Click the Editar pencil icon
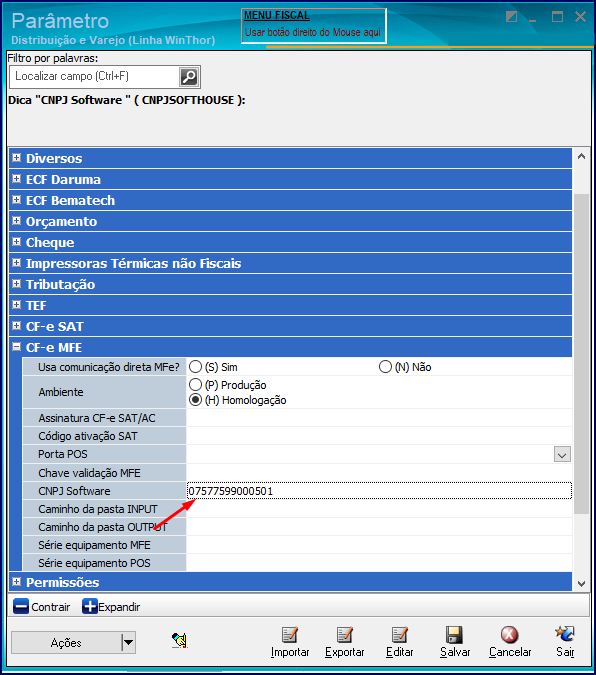 pyautogui.click(x=399, y=635)
